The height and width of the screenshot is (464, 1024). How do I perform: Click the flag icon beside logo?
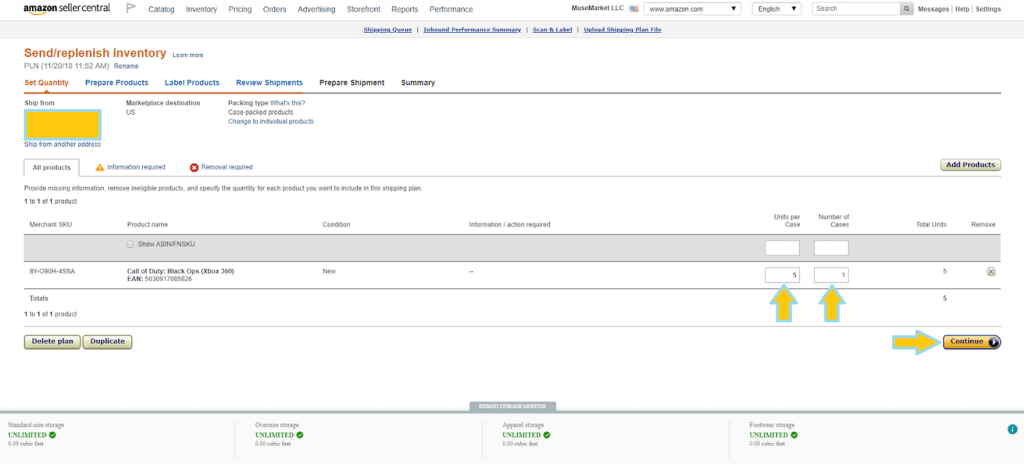pyautogui.click(x=131, y=9)
